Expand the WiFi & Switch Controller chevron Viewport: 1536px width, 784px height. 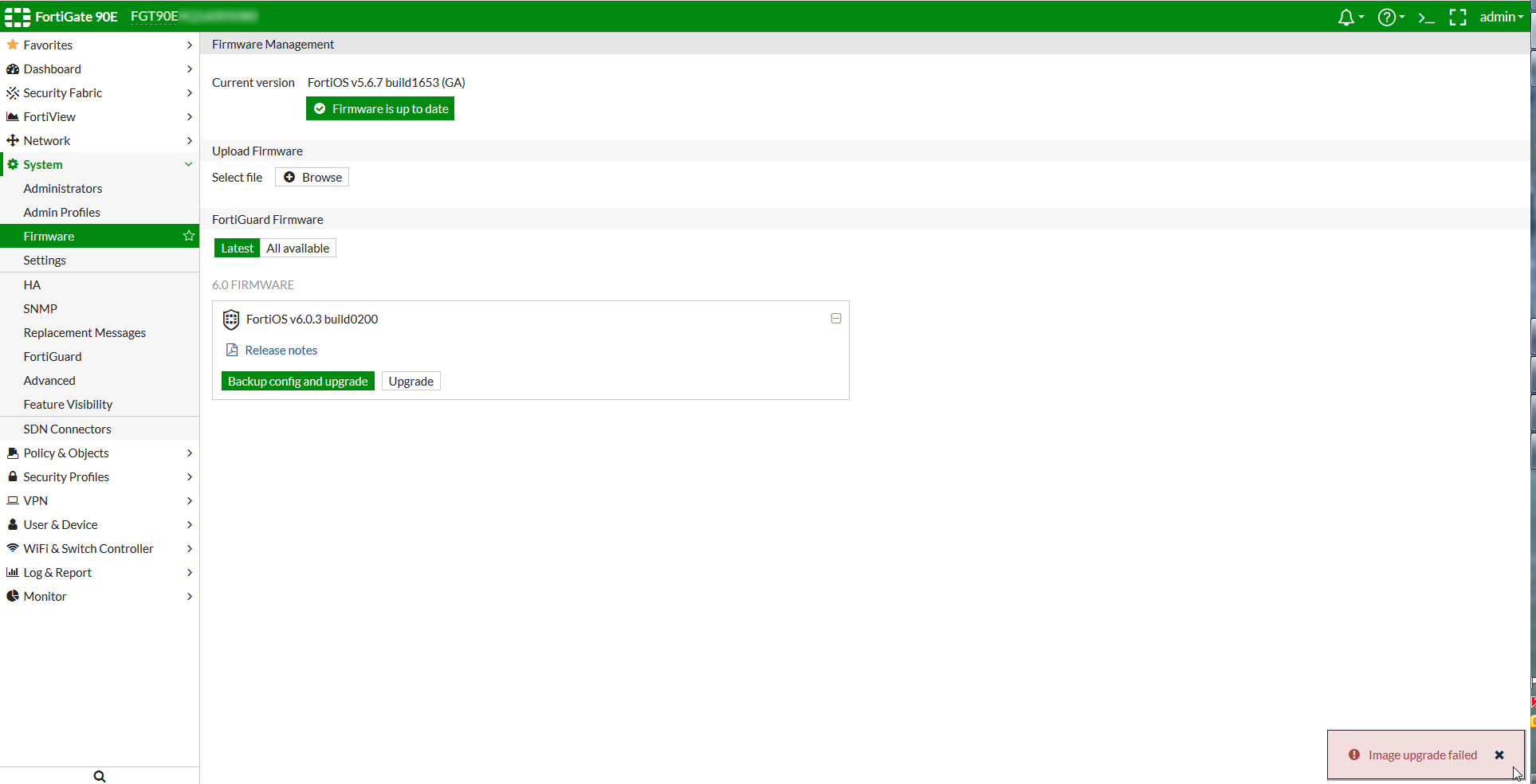click(190, 548)
